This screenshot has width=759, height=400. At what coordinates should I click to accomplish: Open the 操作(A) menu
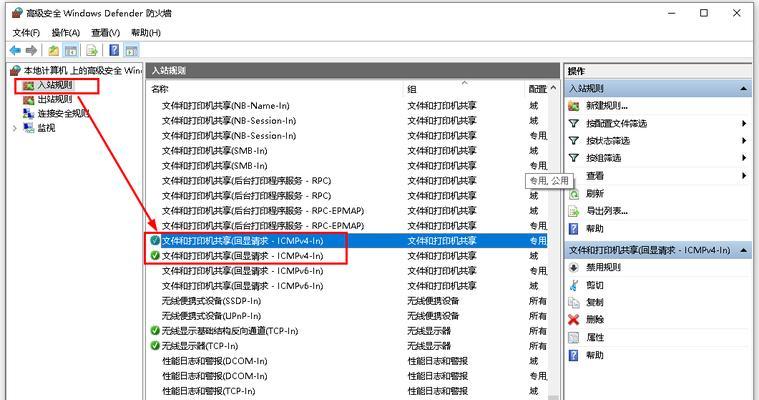(66, 32)
